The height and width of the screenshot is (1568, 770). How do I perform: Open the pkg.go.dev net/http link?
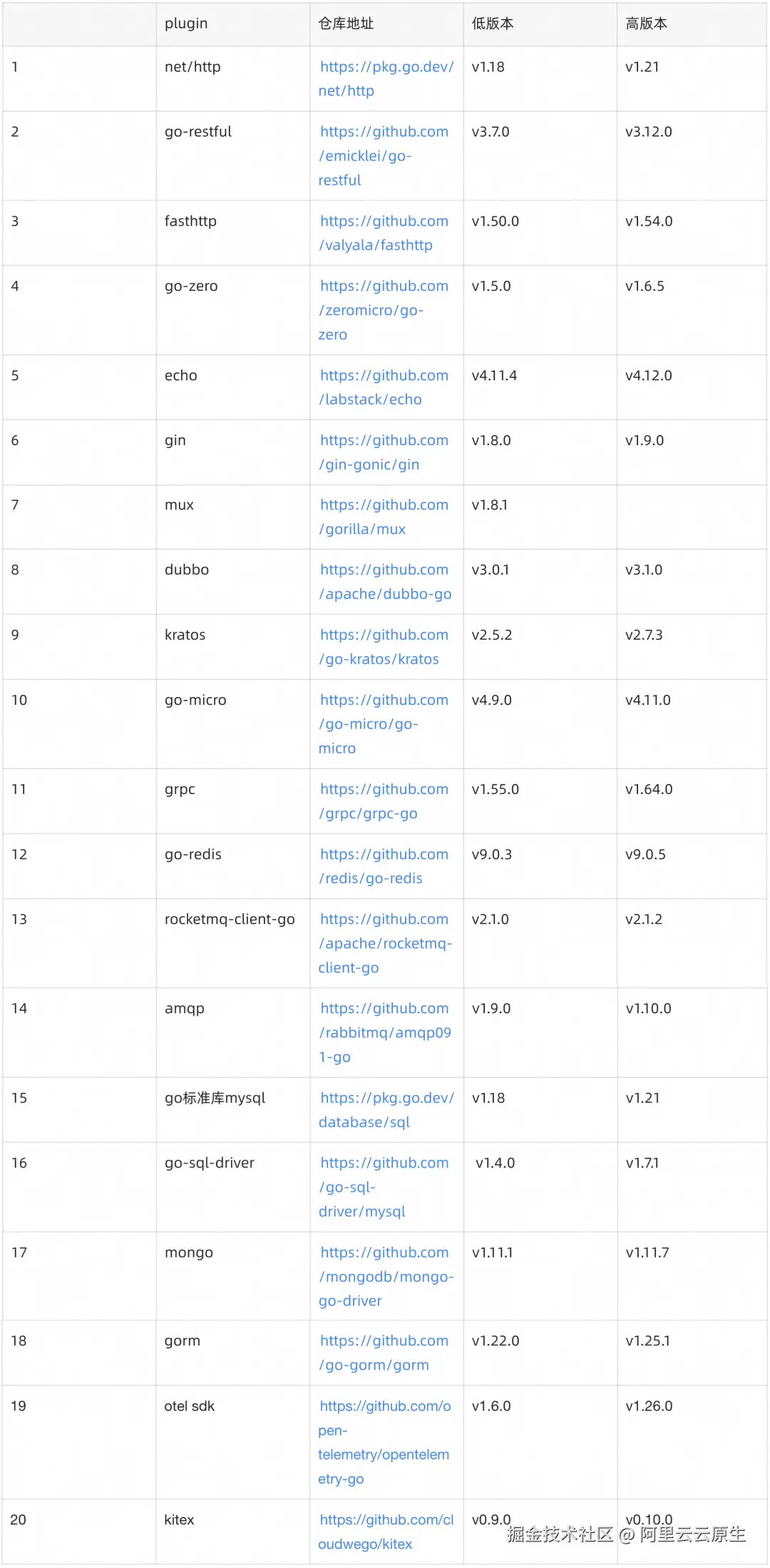pyautogui.click(x=386, y=78)
